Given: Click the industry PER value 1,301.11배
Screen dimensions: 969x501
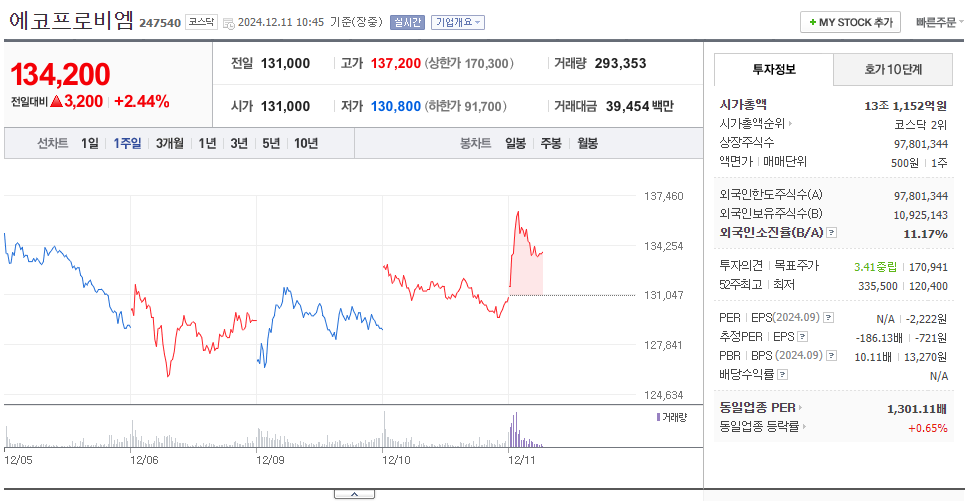Looking at the screenshot, I should (917, 408).
